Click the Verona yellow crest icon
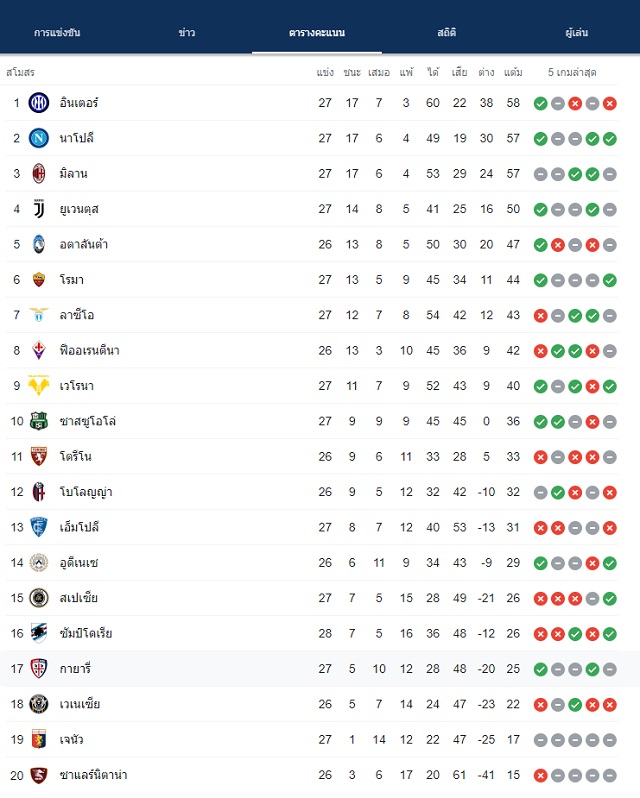The width and height of the screenshot is (640, 798). (39, 386)
